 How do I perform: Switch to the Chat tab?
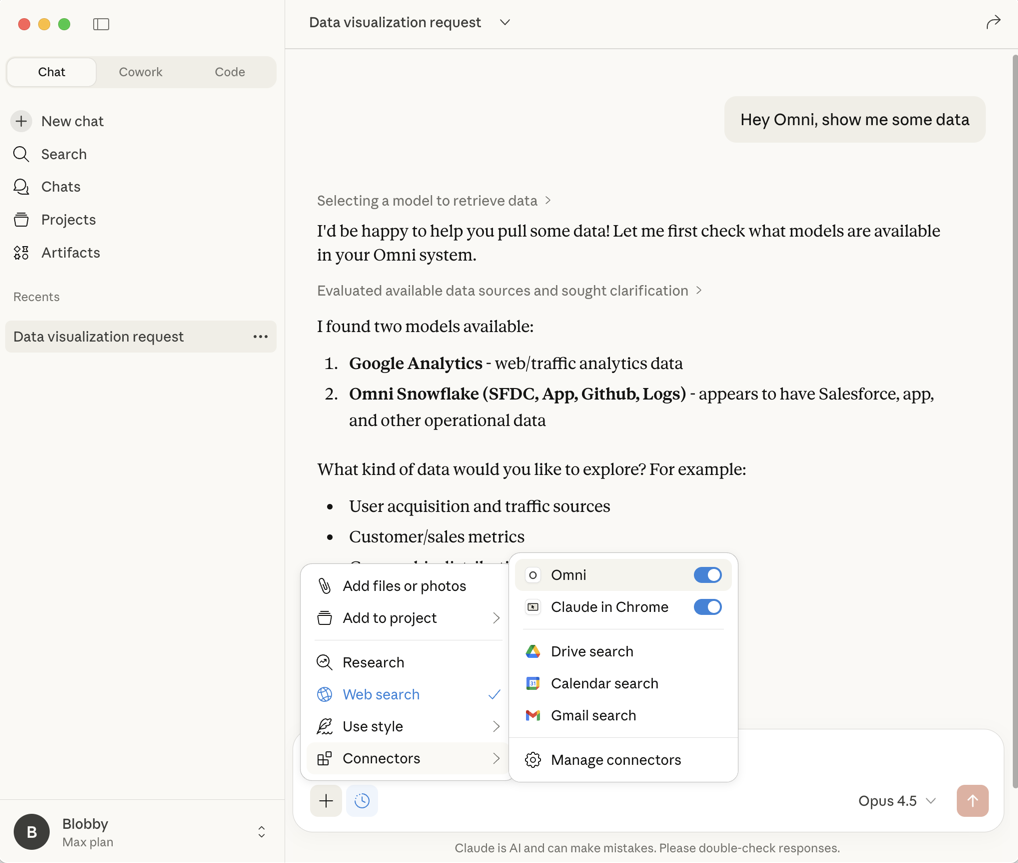click(x=51, y=72)
